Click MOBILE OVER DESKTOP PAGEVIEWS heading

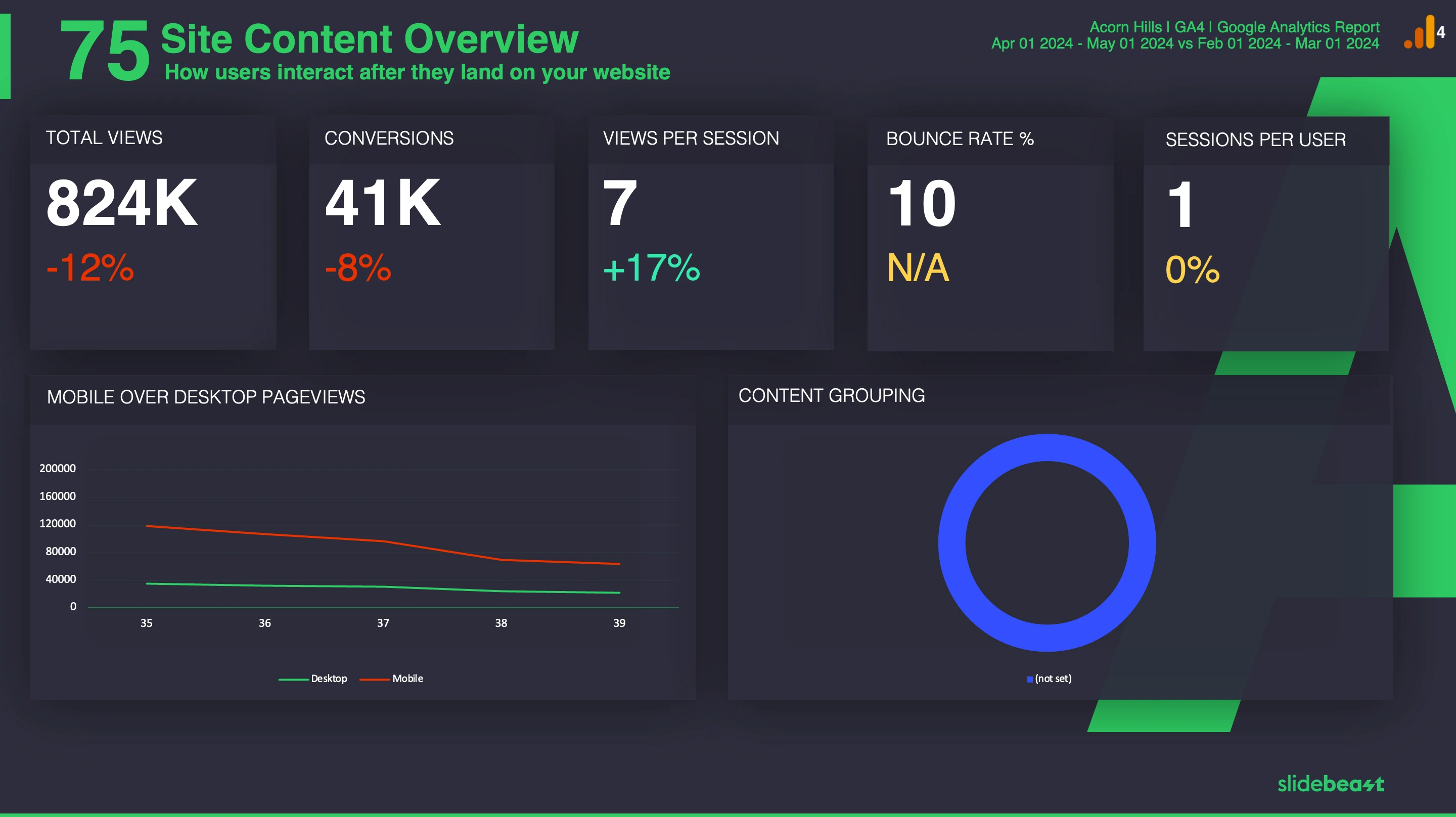[x=206, y=397]
